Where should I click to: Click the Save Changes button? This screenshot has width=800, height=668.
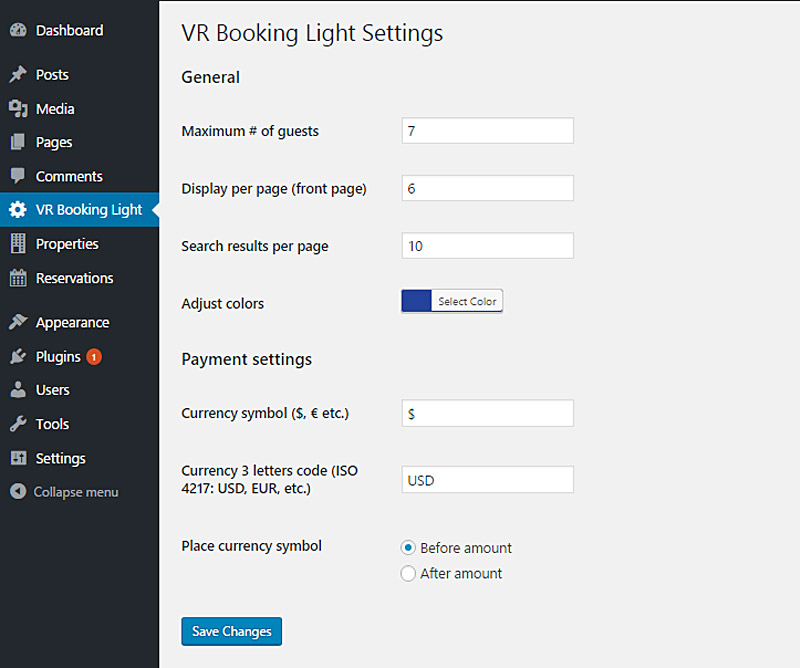tap(232, 631)
